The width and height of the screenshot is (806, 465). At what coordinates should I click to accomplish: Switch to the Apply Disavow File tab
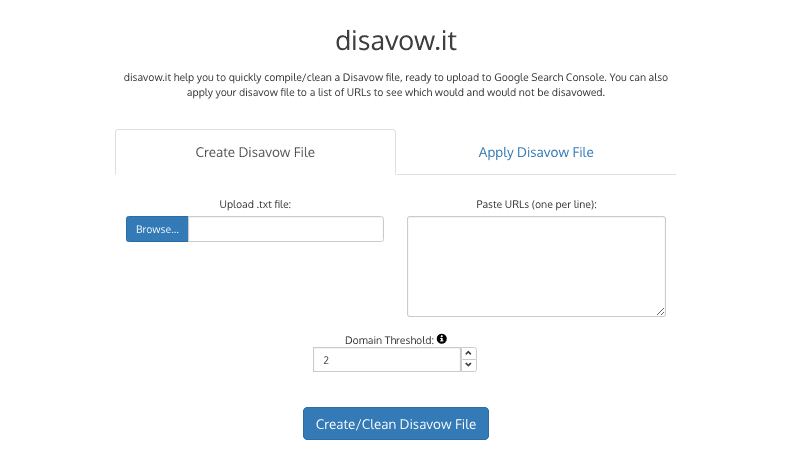[x=535, y=152]
